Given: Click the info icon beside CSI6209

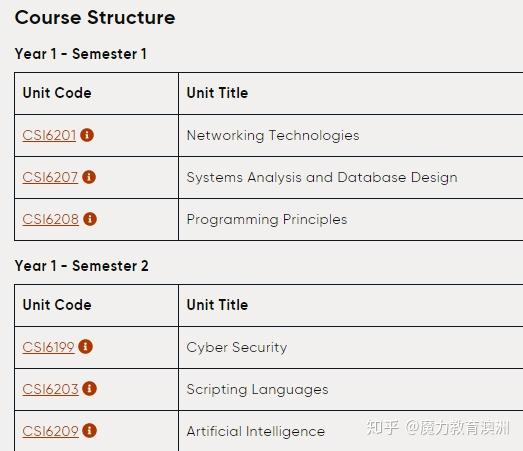Looking at the screenshot, I should (90, 431).
